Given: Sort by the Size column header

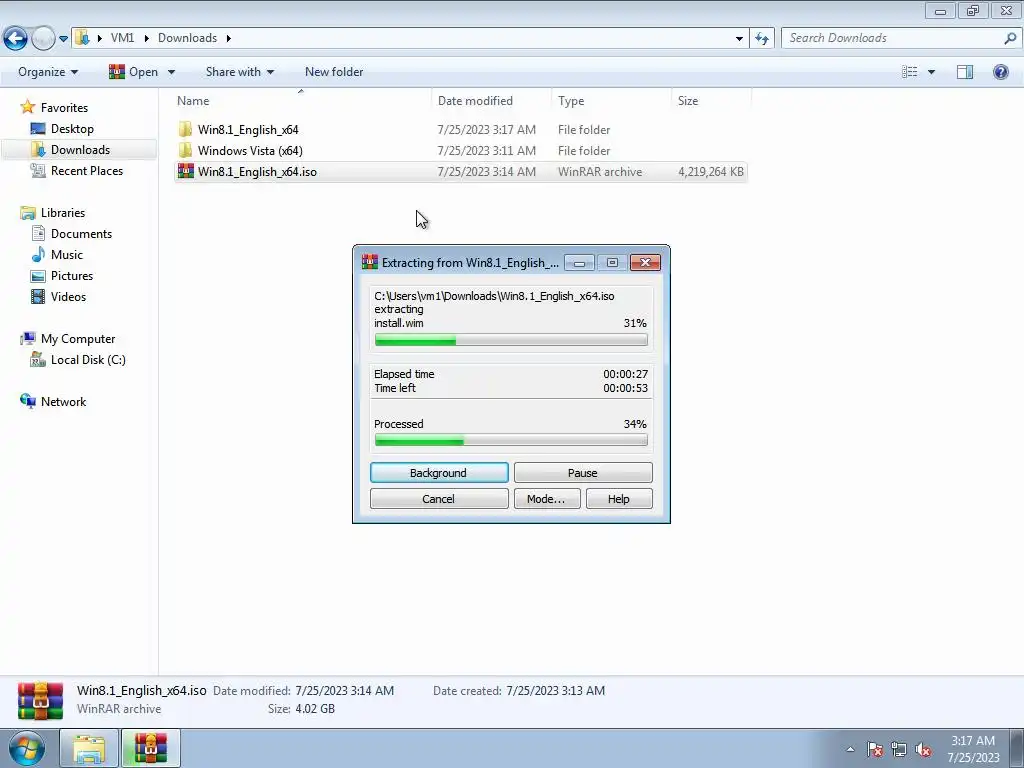Looking at the screenshot, I should [x=711, y=101].
